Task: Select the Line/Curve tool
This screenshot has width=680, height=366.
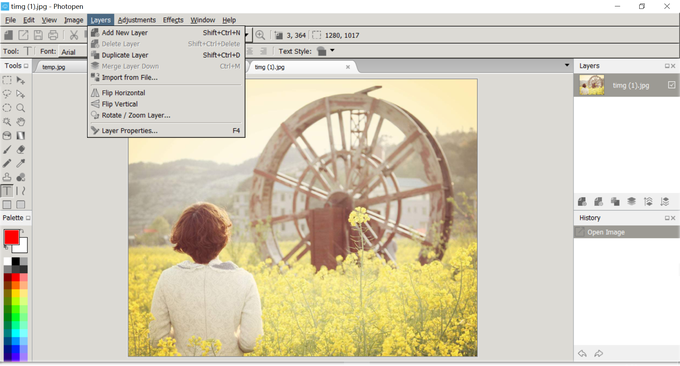Action: 20,191
